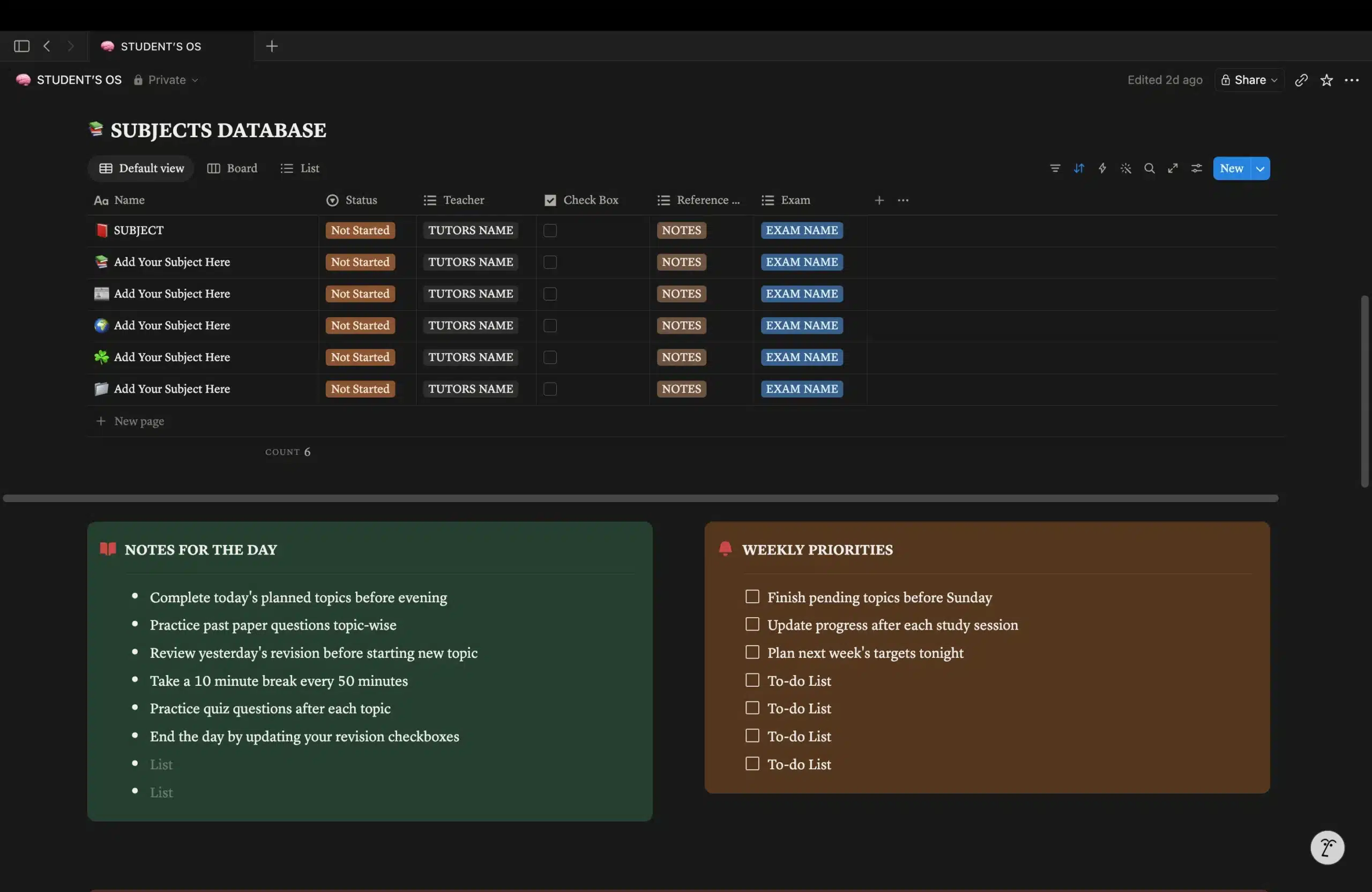Click the globe icon subject row
Screen dimensions: 1372x892
(101, 326)
